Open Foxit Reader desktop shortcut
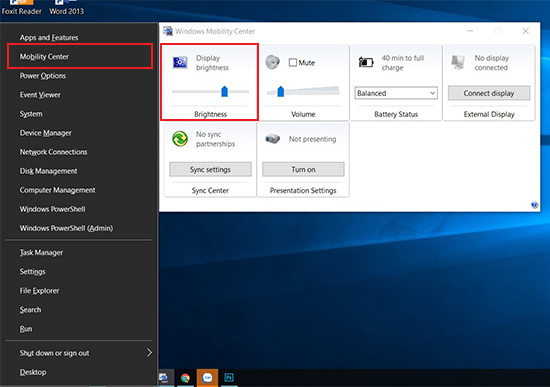The image size is (550, 387). [x=21, y=8]
